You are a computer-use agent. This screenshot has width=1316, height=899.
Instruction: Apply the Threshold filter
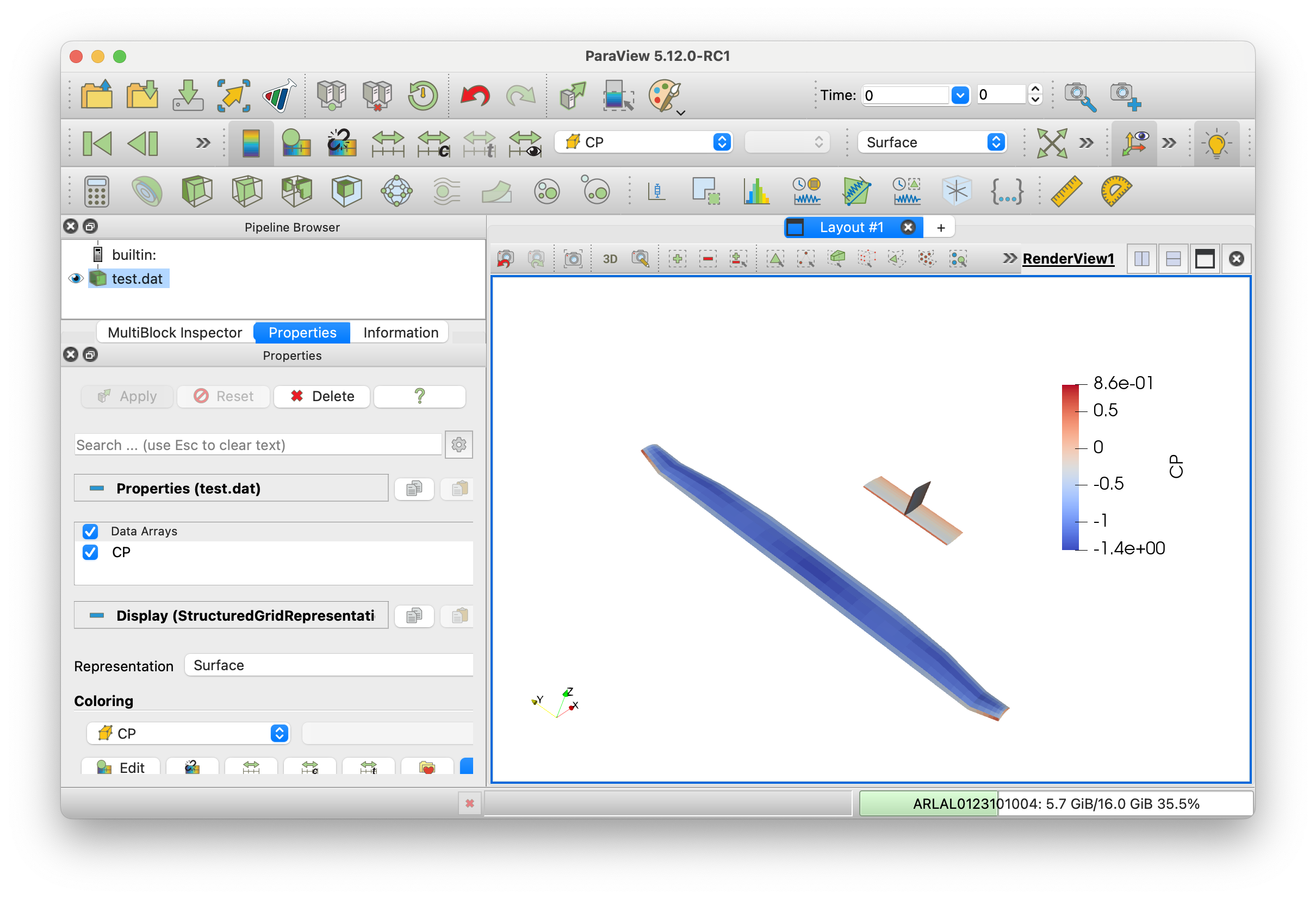point(297,191)
